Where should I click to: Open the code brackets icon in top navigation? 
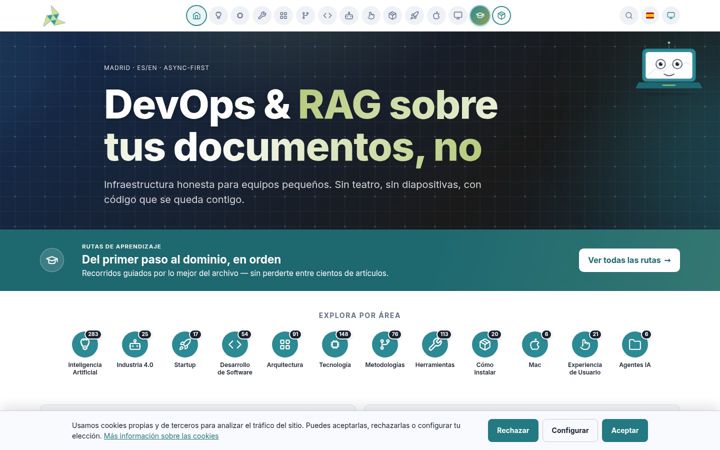click(x=327, y=16)
